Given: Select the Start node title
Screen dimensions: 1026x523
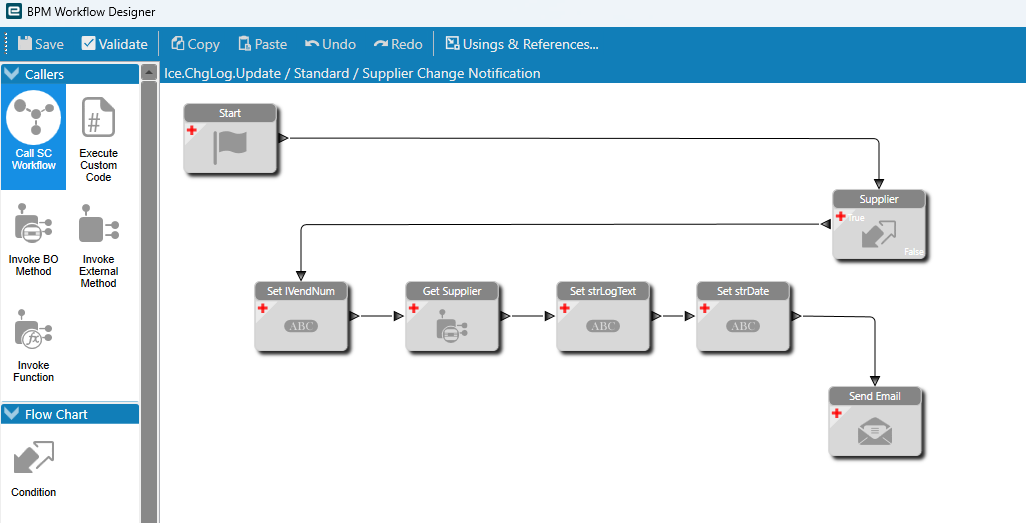Looking at the screenshot, I should 230,113.
